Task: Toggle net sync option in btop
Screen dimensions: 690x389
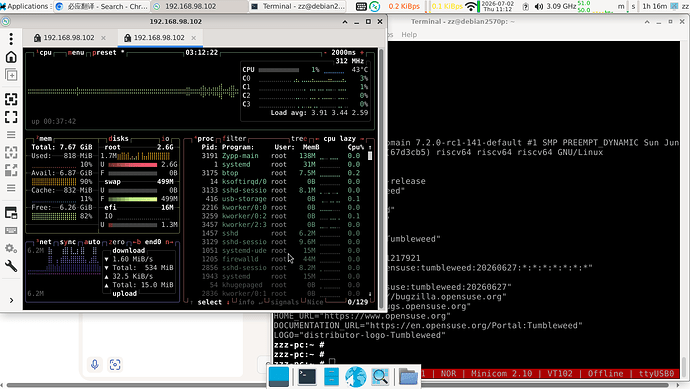Action: [68, 242]
